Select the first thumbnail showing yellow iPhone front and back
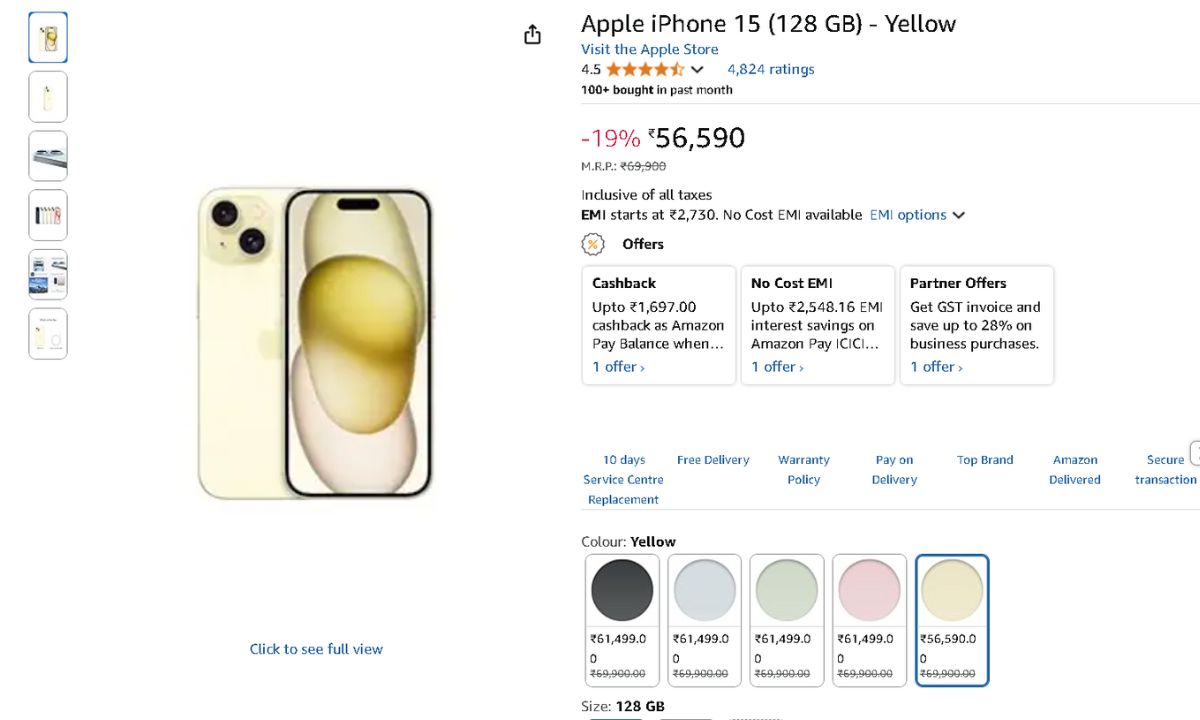 pyautogui.click(x=48, y=38)
